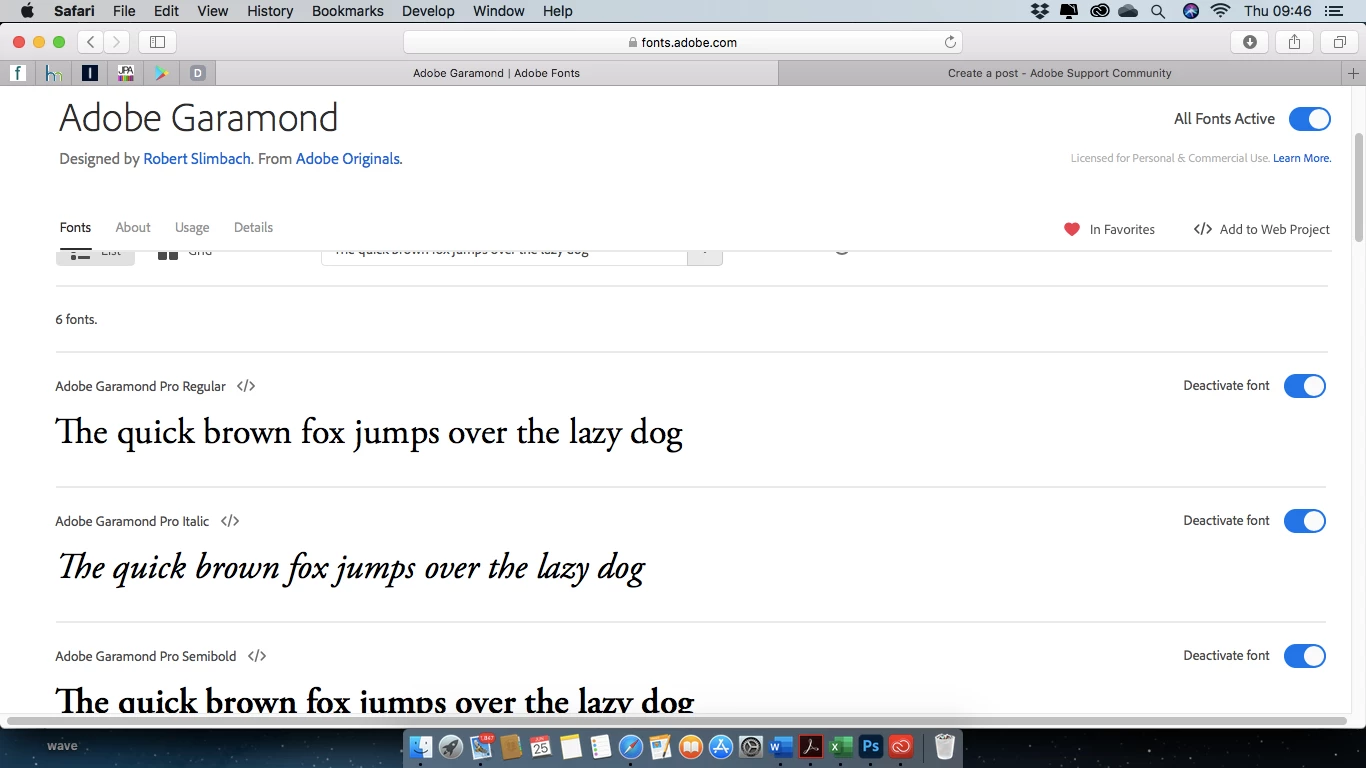The height and width of the screenshot is (768, 1366).
Task: Go forward with Safari's forward arrow
Action: coord(117,42)
